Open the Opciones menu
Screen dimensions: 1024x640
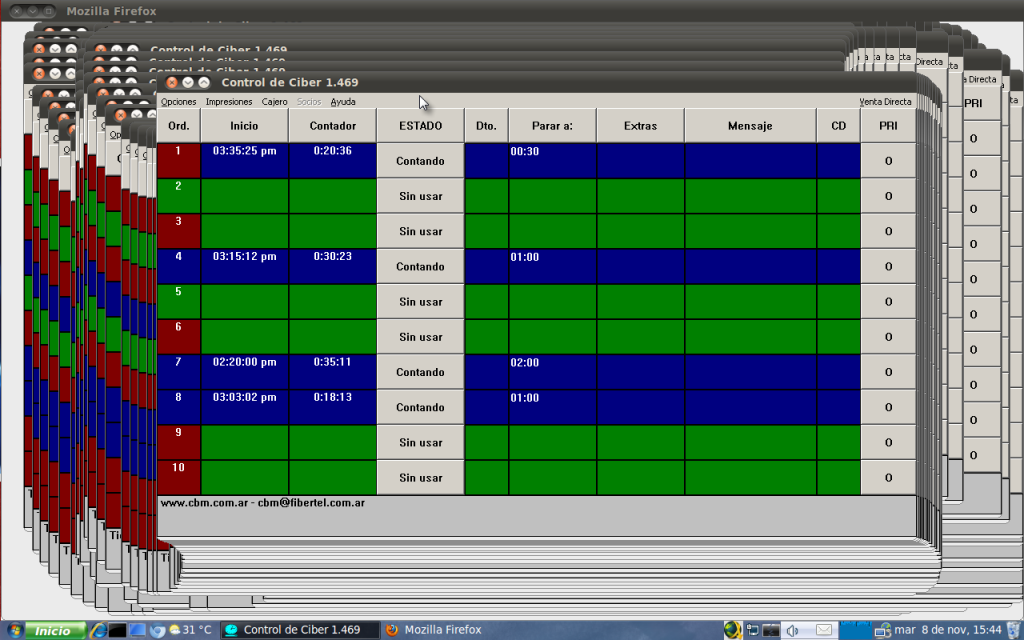coord(178,102)
